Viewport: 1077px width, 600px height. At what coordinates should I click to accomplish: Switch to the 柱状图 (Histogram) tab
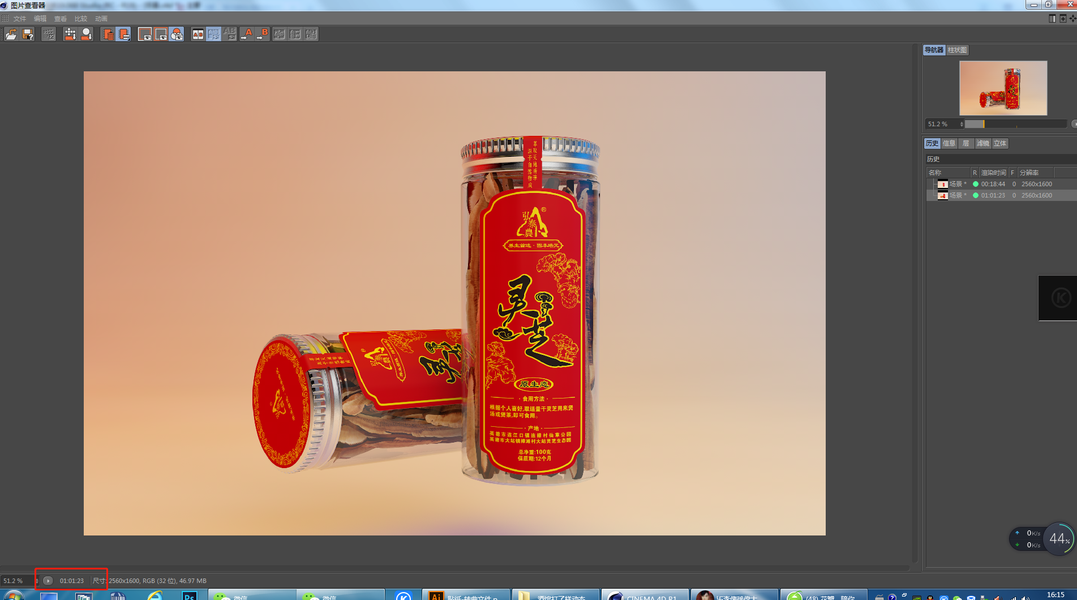(x=957, y=50)
